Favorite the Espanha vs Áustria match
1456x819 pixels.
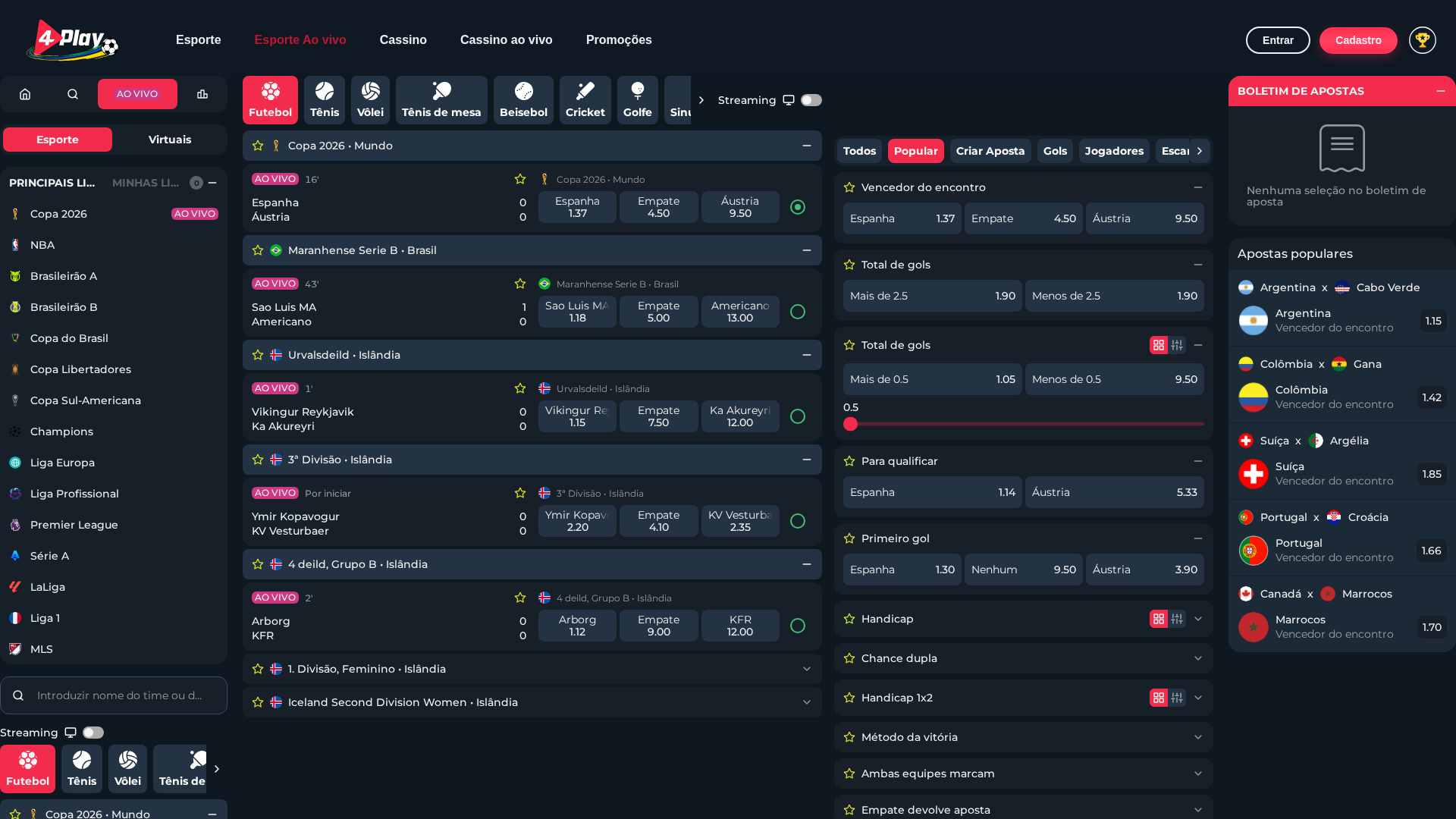click(x=520, y=179)
